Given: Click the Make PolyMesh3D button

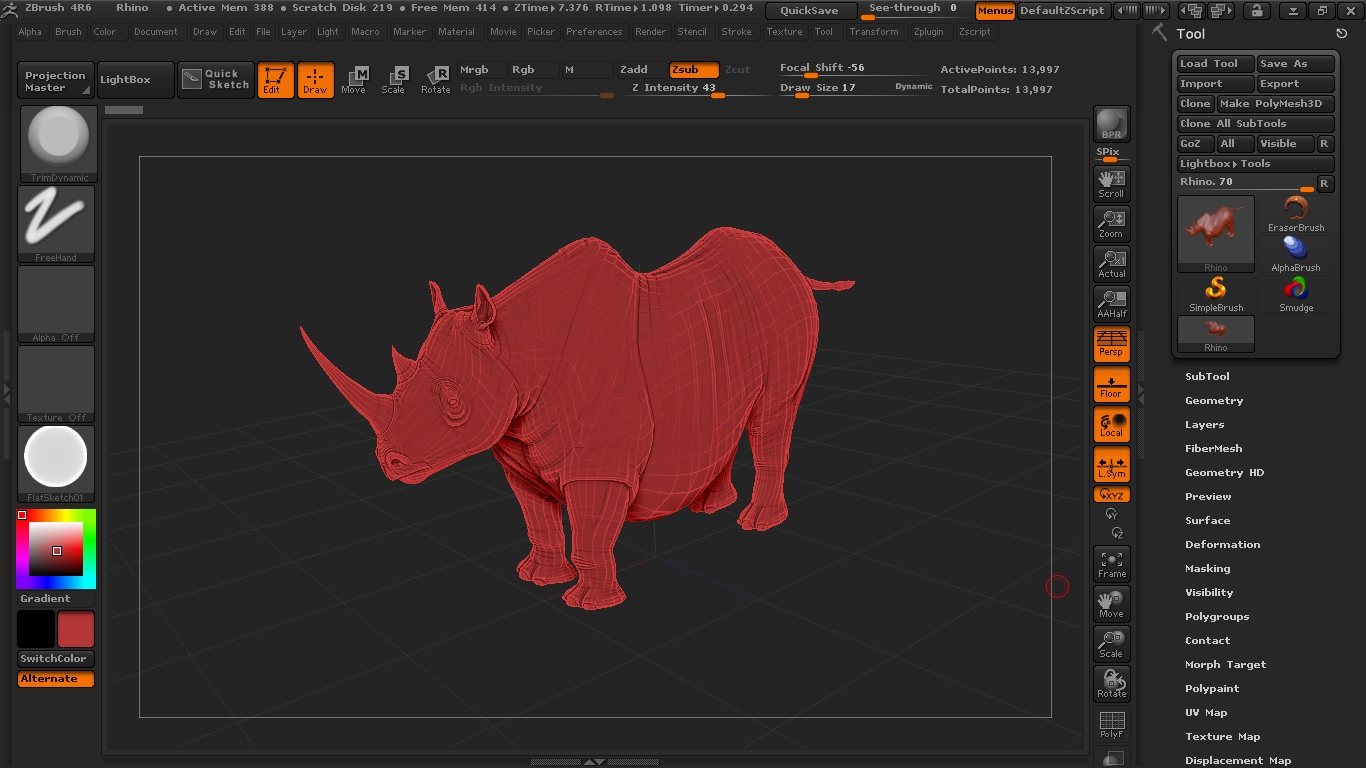Looking at the screenshot, I should [x=1275, y=104].
